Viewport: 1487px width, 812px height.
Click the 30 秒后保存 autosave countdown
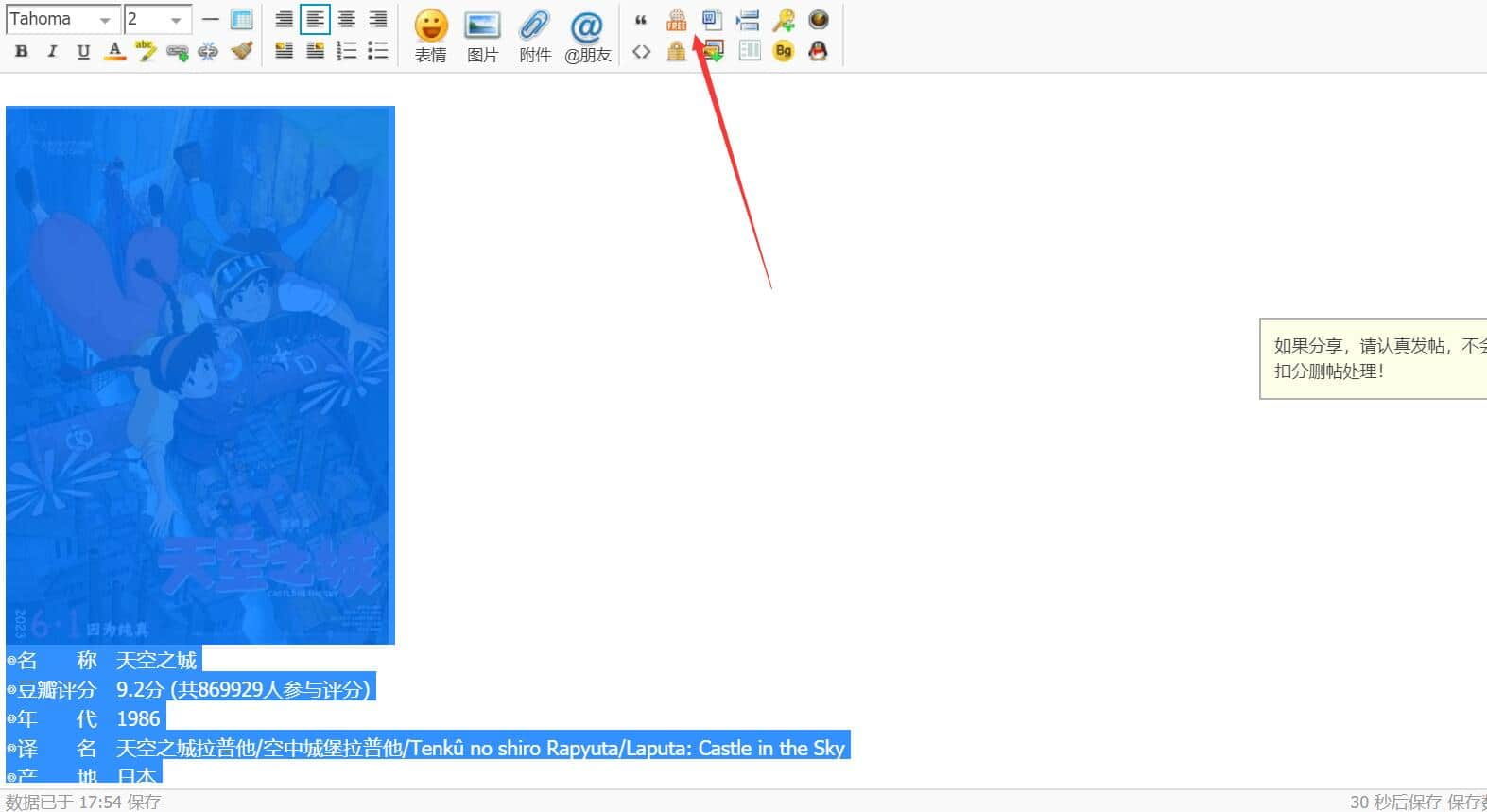point(1394,802)
